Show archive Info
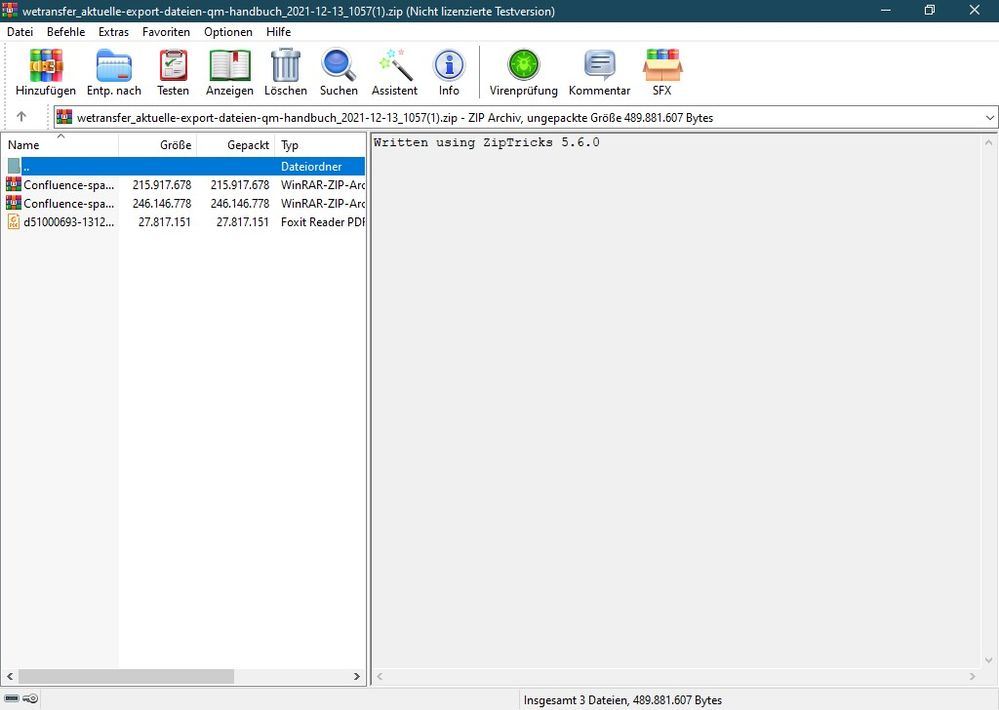The height and width of the screenshot is (710, 999). point(449,66)
